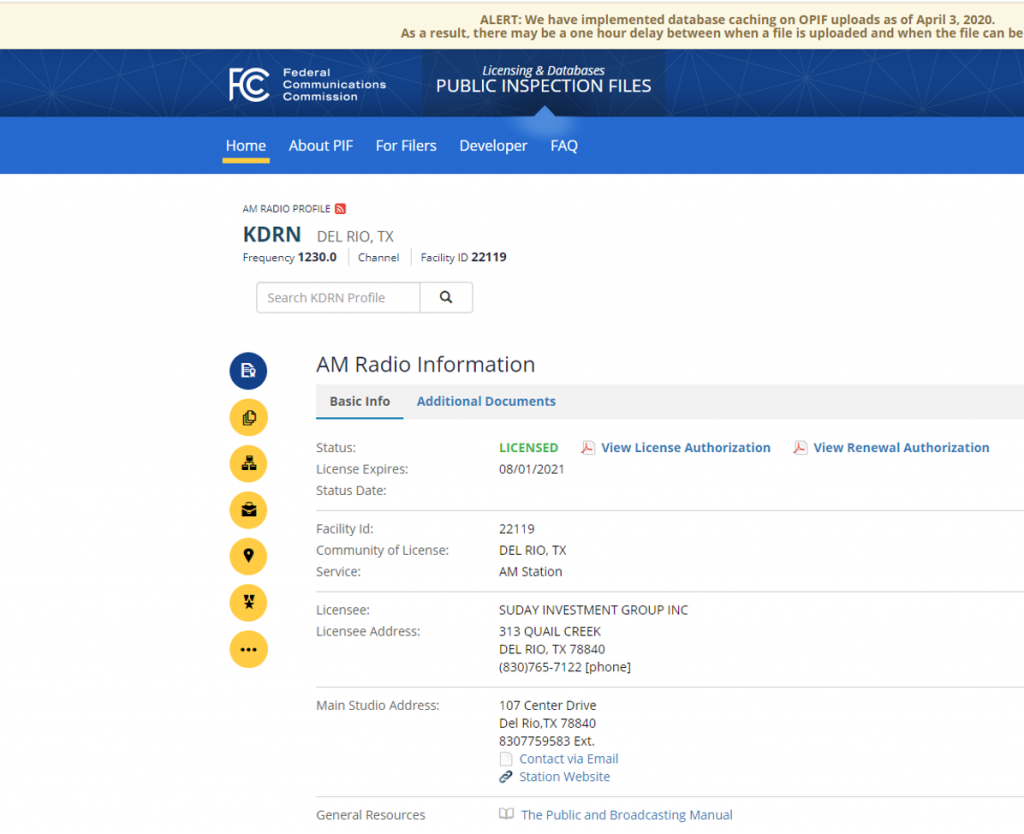This screenshot has width=1024, height=834.
Task: Open the documents/copies sidebar icon
Action: (248, 417)
